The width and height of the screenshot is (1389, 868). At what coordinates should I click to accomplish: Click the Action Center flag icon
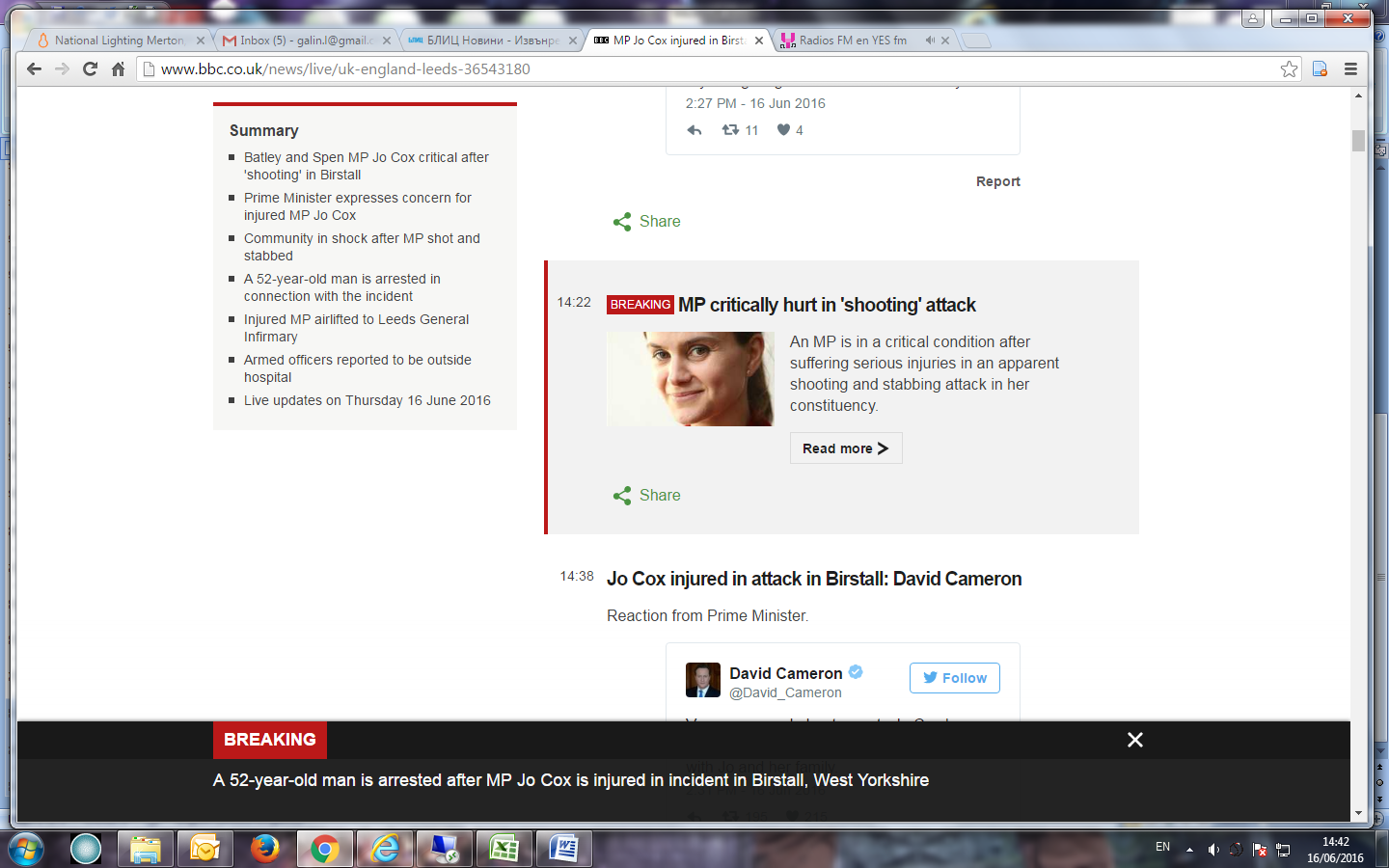click(1260, 850)
